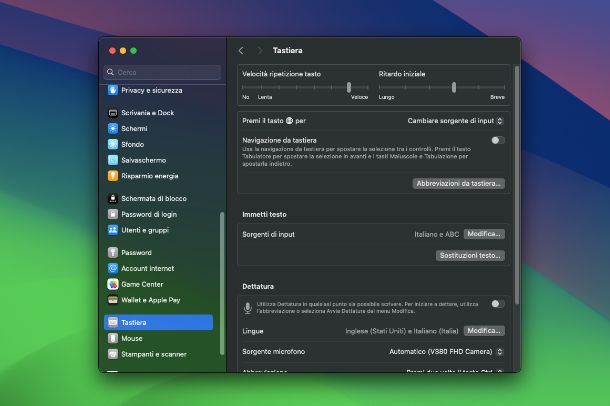Open the Salvaschermo icon
The height and width of the screenshot is (406, 610).
(113, 160)
